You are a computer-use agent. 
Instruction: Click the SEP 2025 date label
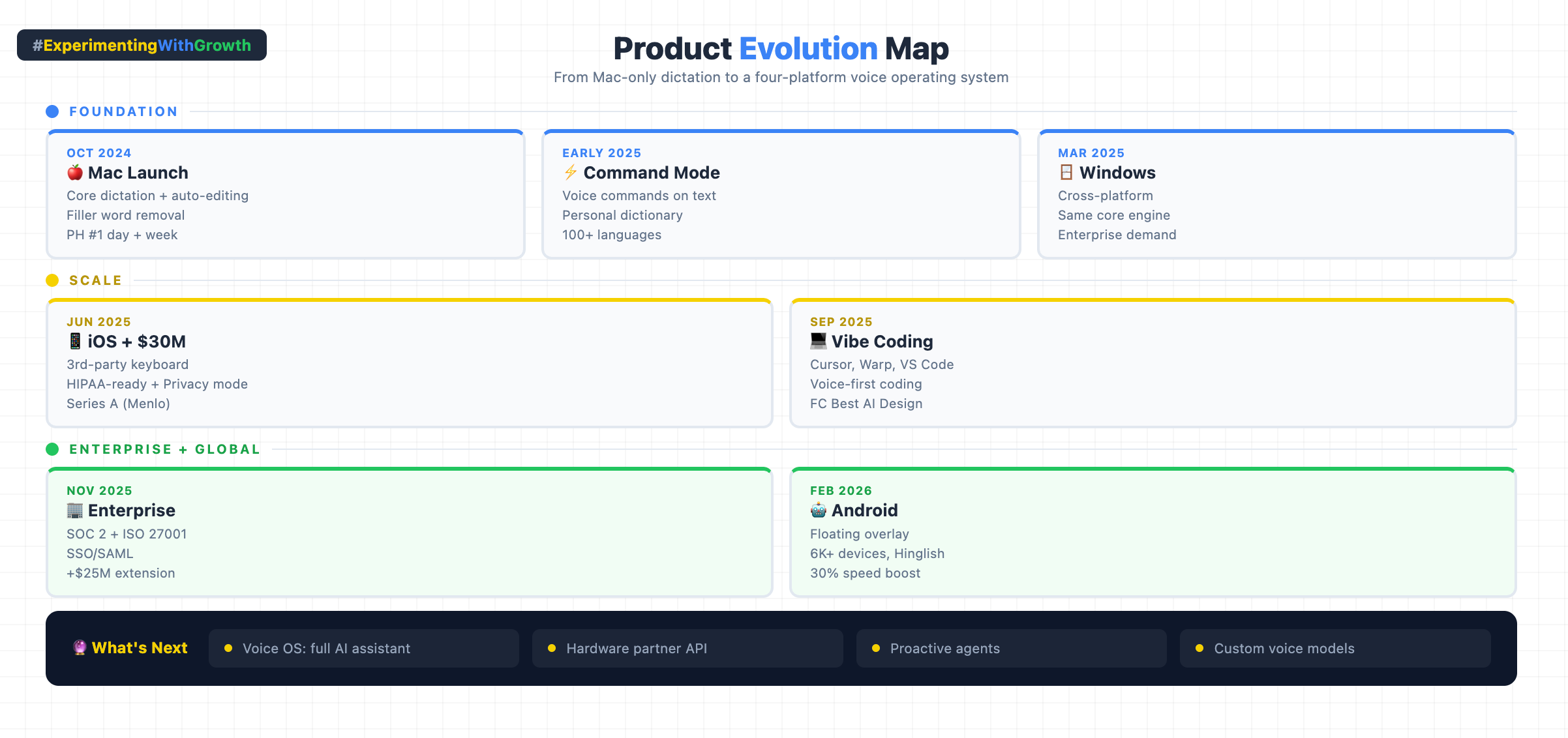click(841, 322)
